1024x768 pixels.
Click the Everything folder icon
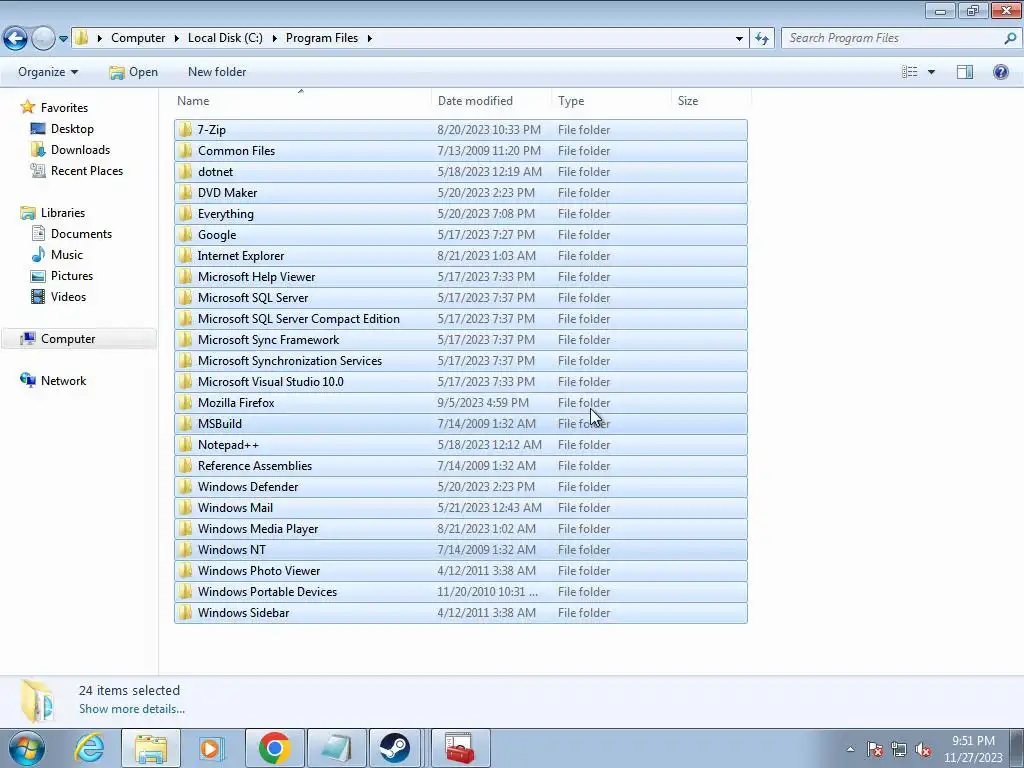(x=185, y=214)
